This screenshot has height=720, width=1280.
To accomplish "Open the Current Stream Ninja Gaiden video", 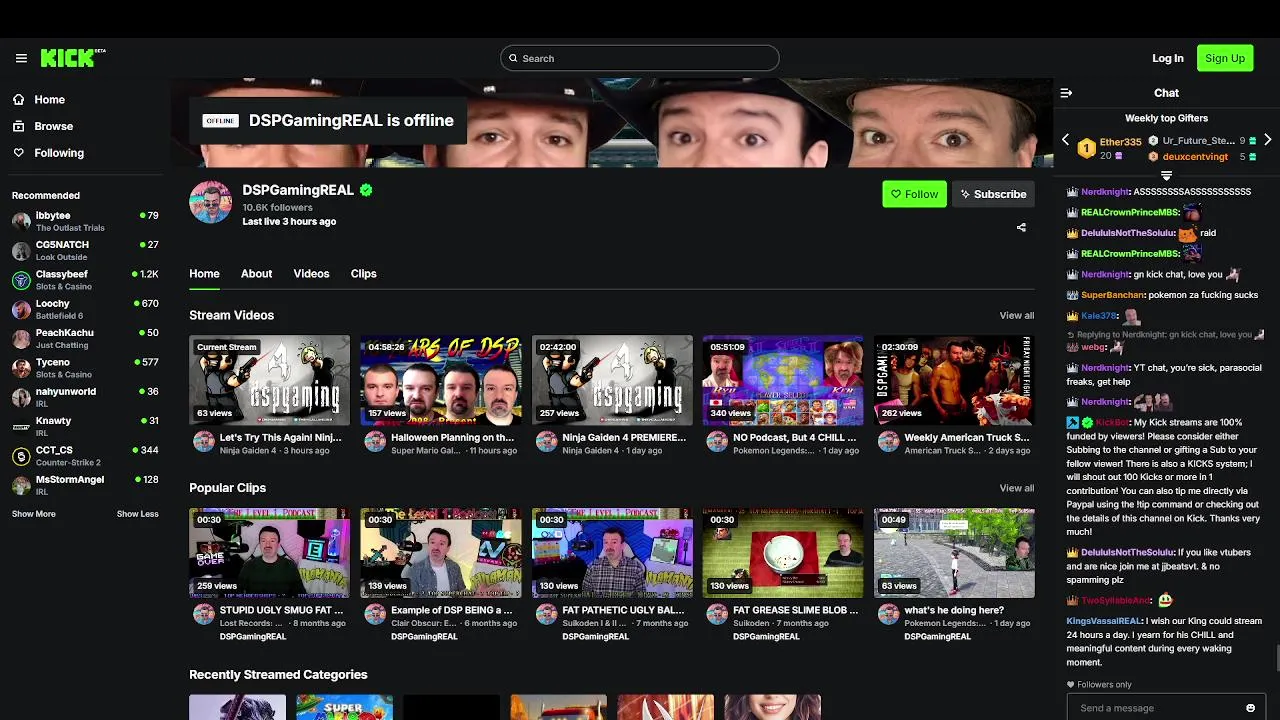I will click(x=270, y=380).
